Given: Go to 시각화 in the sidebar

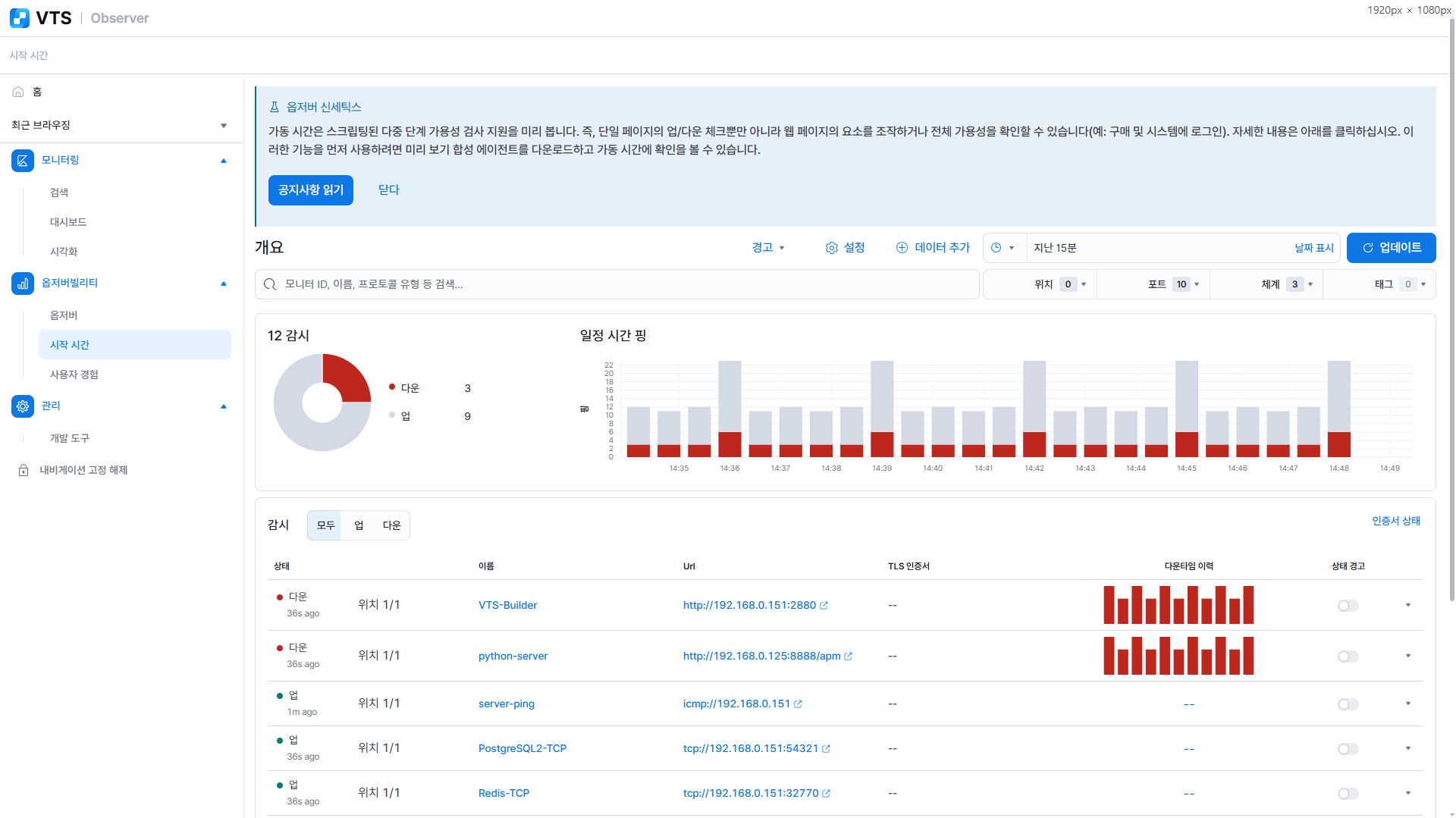Looking at the screenshot, I should pos(64,252).
